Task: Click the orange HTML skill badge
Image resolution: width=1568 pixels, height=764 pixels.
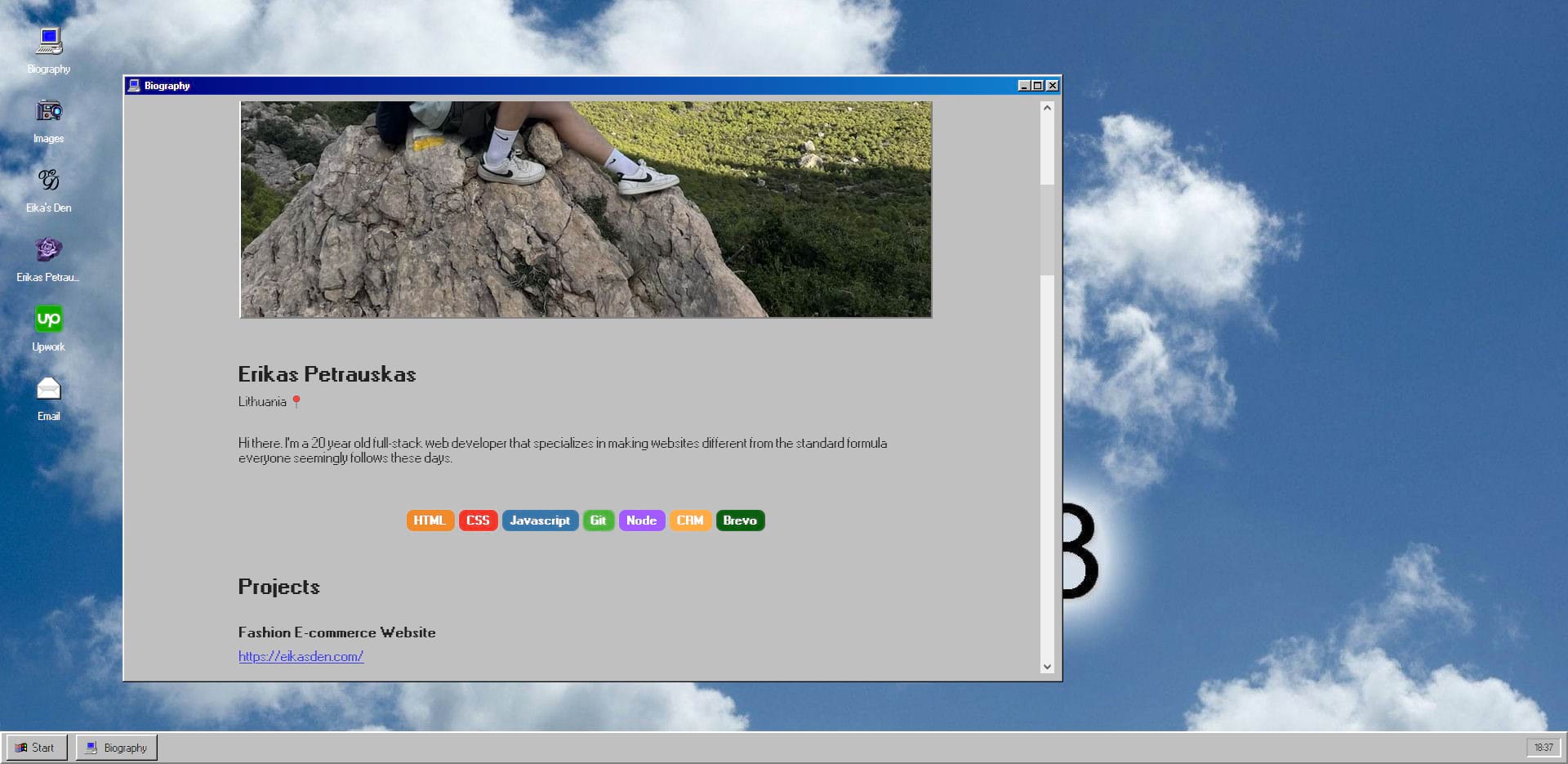Action: tap(430, 521)
